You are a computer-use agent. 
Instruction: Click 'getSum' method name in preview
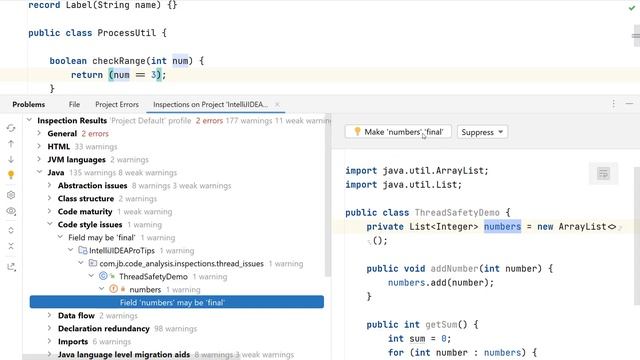pos(441,324)
